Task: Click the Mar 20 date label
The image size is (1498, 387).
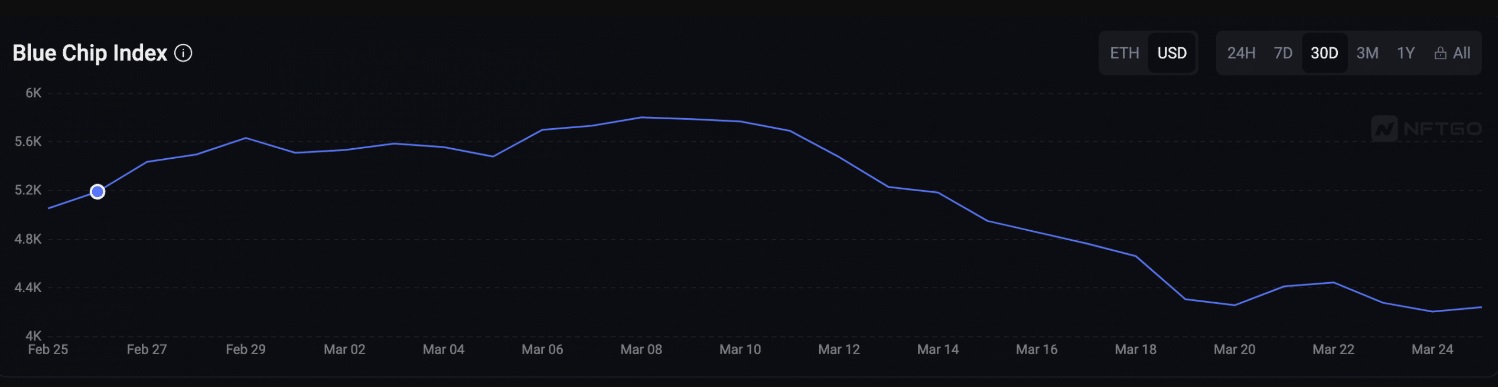Action: [1234, 349]
